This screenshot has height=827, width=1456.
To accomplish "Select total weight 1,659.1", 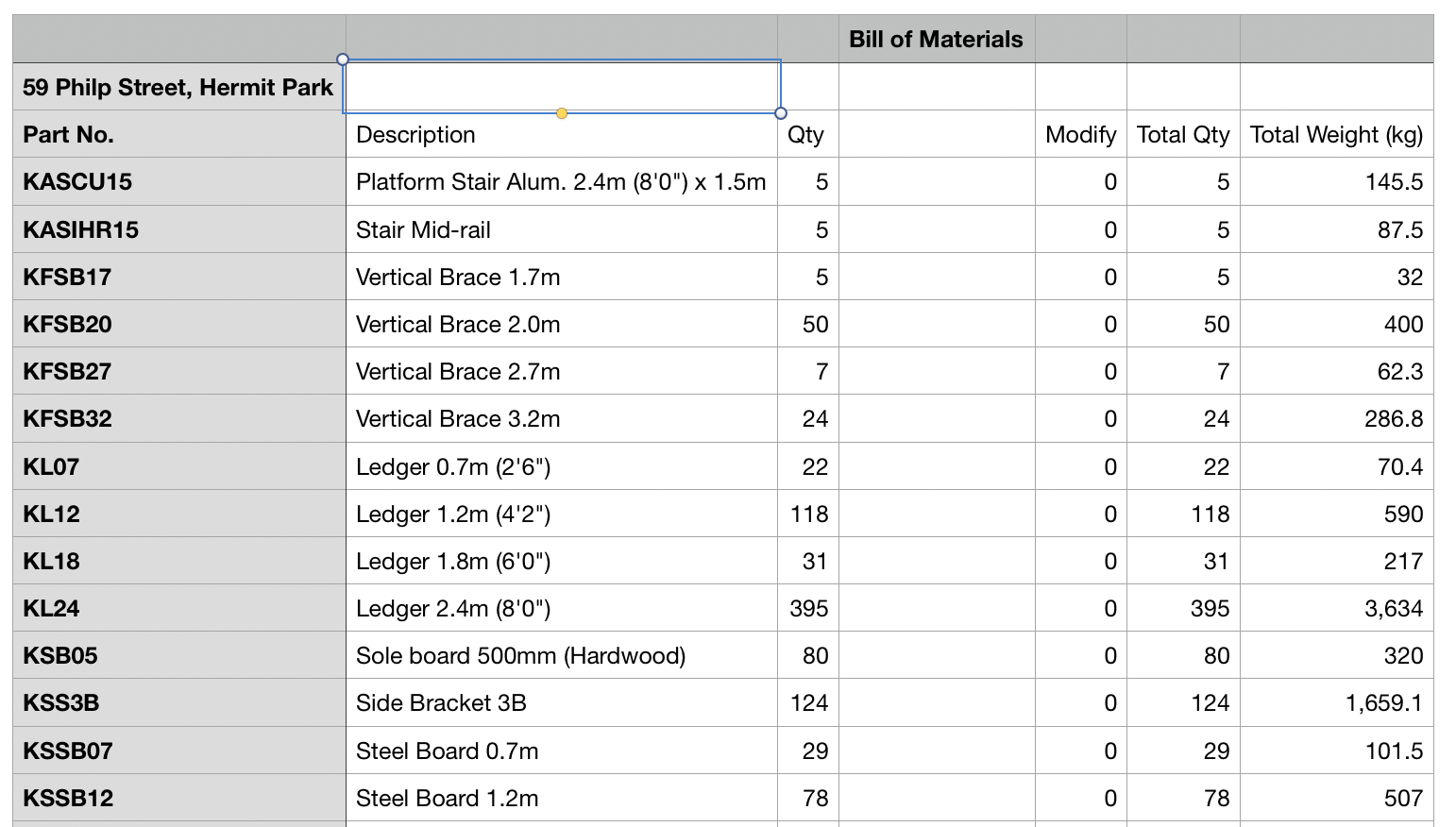I will pos(1337,702).
